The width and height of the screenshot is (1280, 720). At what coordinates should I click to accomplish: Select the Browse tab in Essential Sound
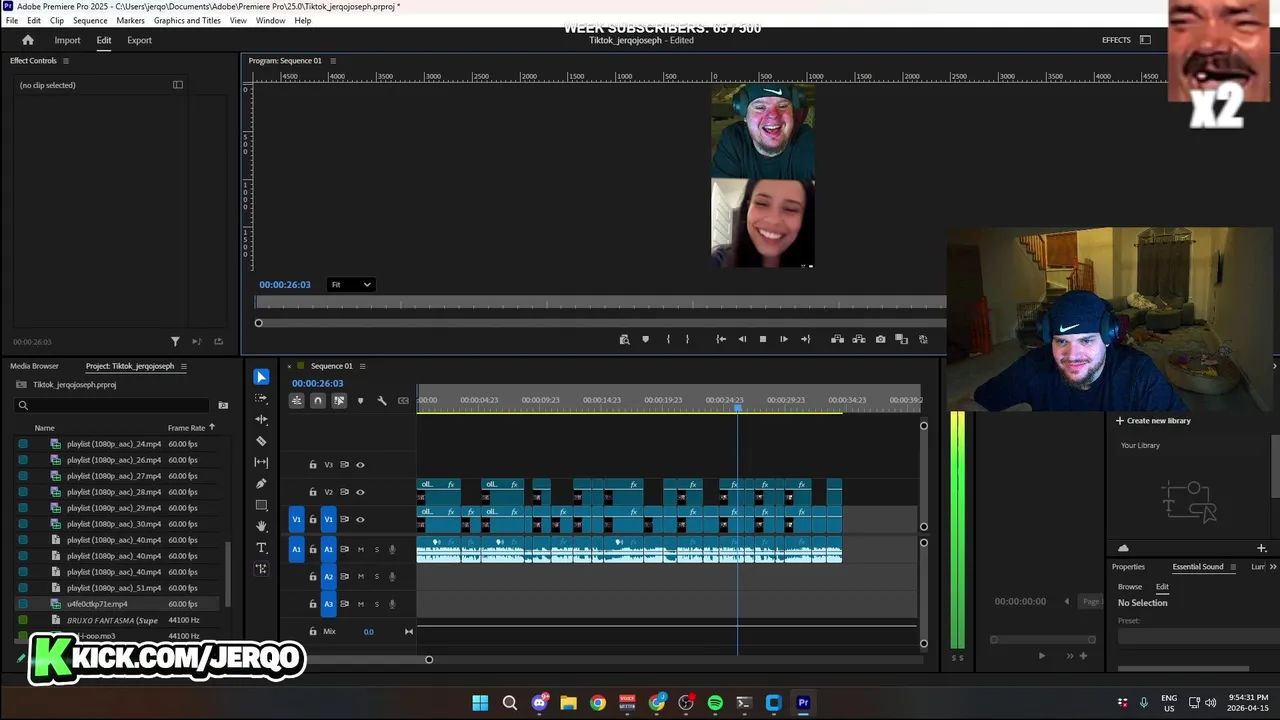click(x=1130, y=587)
